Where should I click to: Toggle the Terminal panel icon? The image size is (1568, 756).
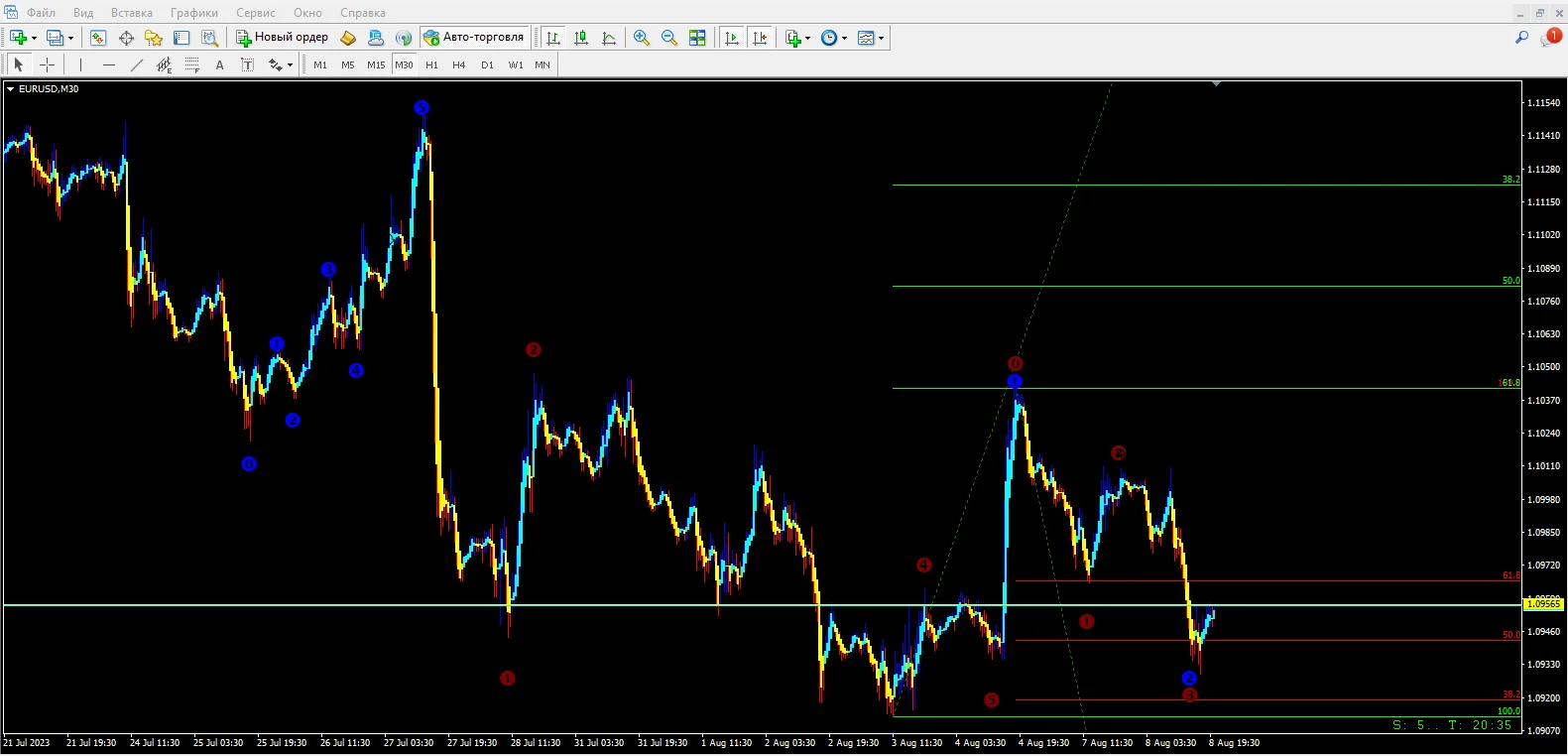pos(181,38)
